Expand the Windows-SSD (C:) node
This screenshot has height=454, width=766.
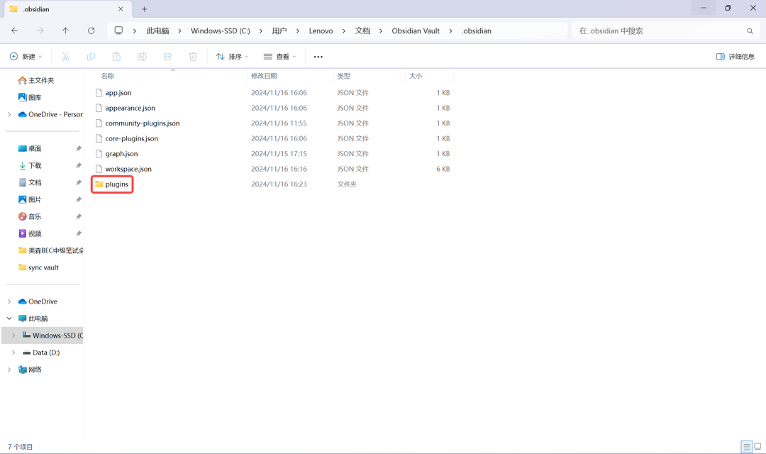pyautogui.click(x=13, y=335)
